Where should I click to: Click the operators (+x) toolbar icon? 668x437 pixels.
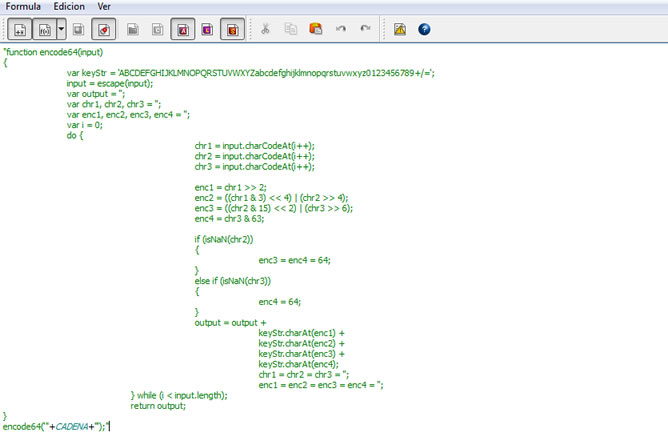(20, 29)
